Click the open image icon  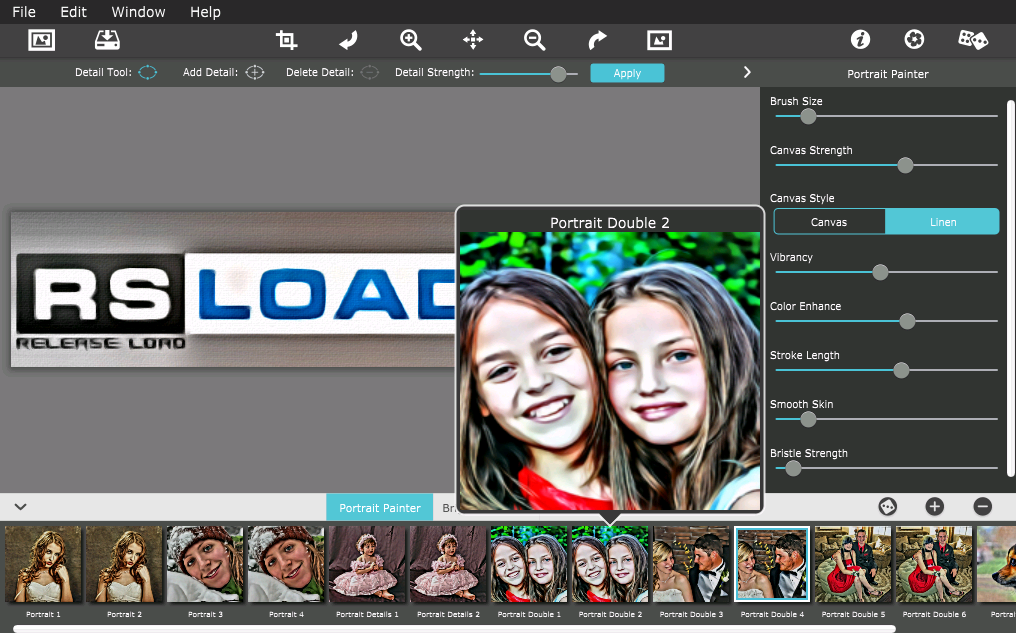point(41,40)
